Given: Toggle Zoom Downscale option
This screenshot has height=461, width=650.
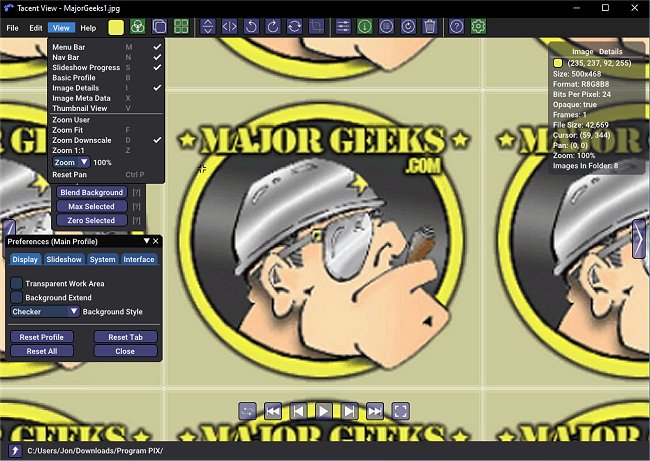Looking at the screenshot, I should coord(106,140).
